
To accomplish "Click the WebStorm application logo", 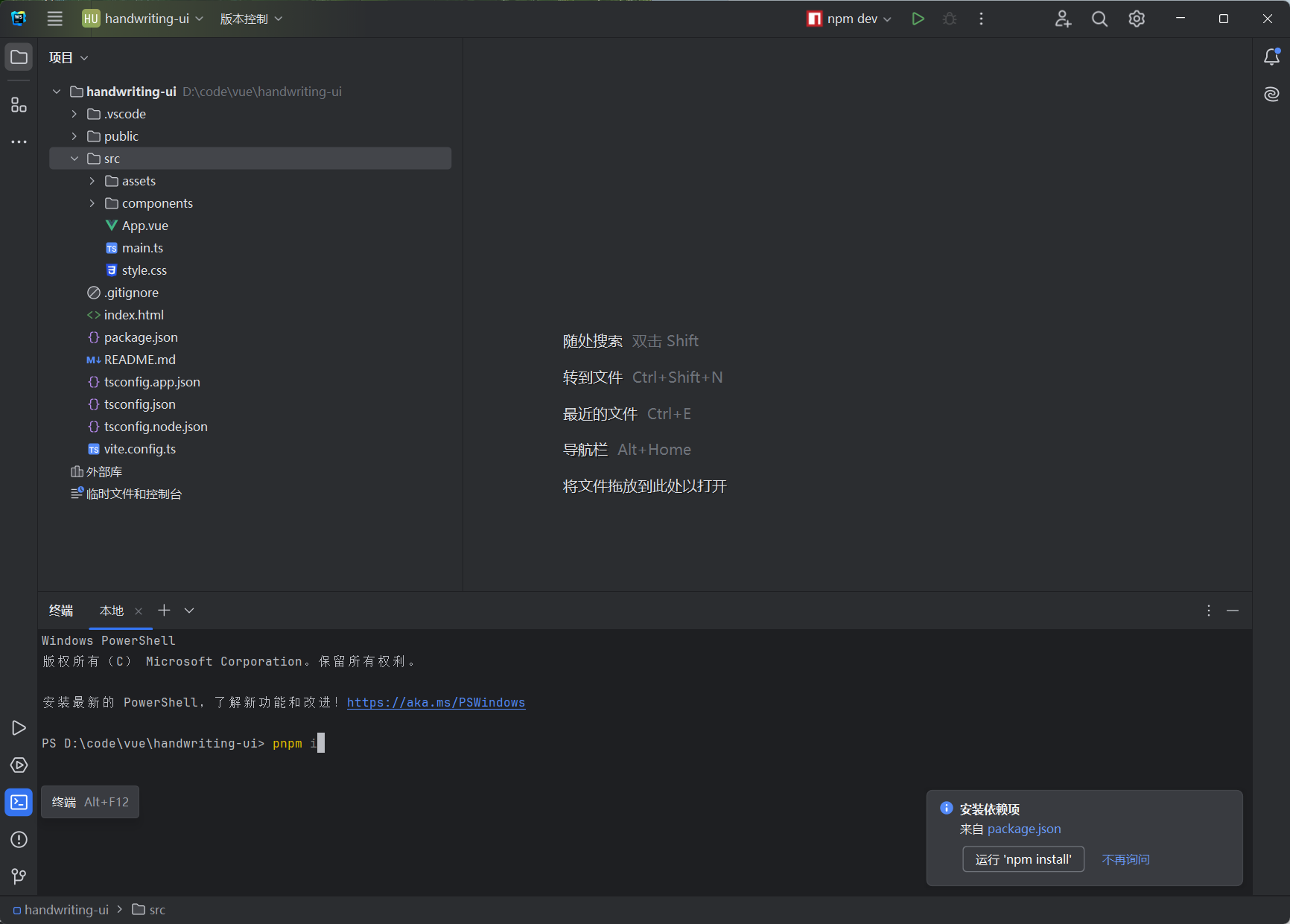I will click(19, 19).
